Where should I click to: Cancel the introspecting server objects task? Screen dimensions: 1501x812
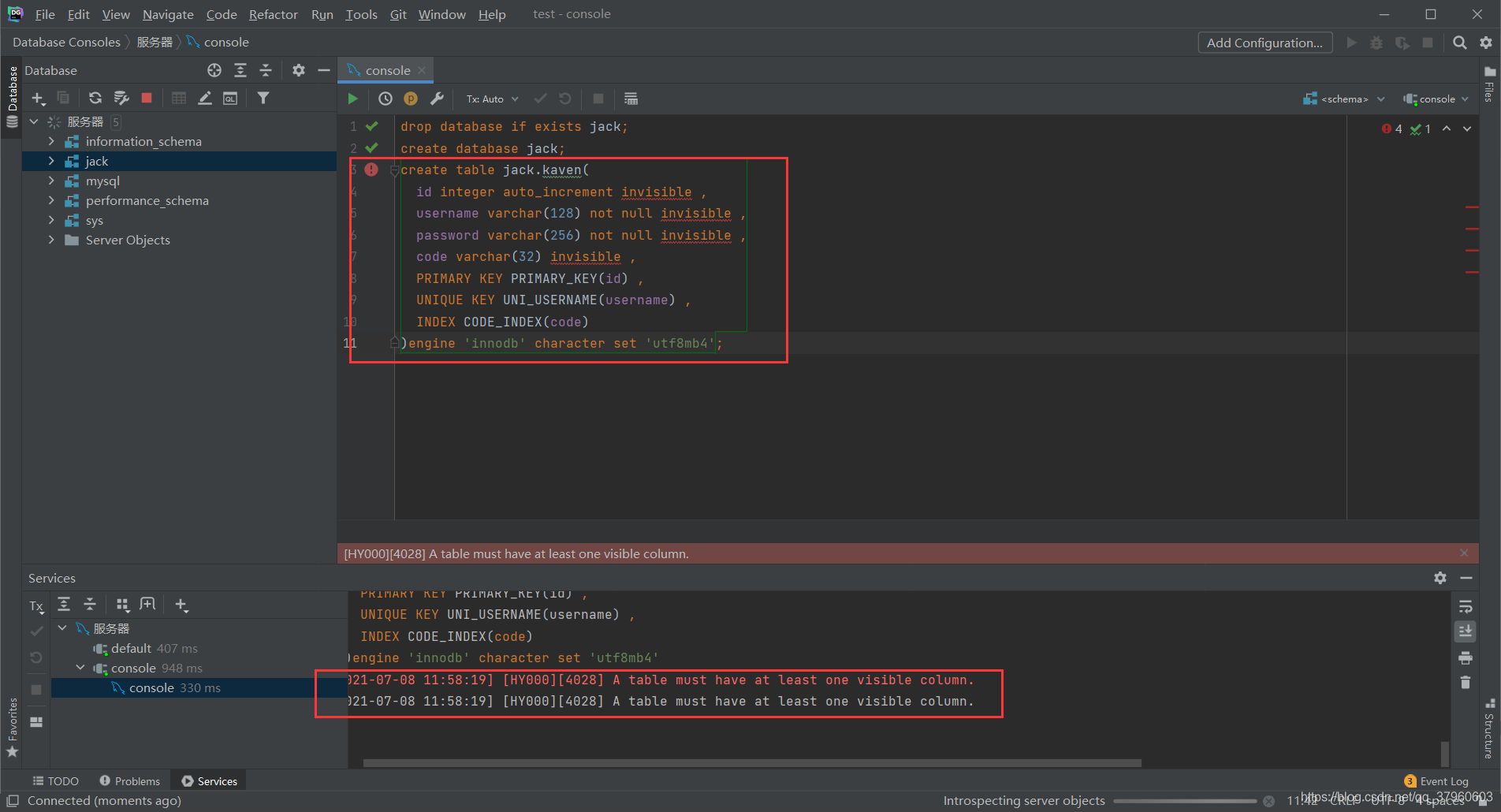tap(1268, 801)
